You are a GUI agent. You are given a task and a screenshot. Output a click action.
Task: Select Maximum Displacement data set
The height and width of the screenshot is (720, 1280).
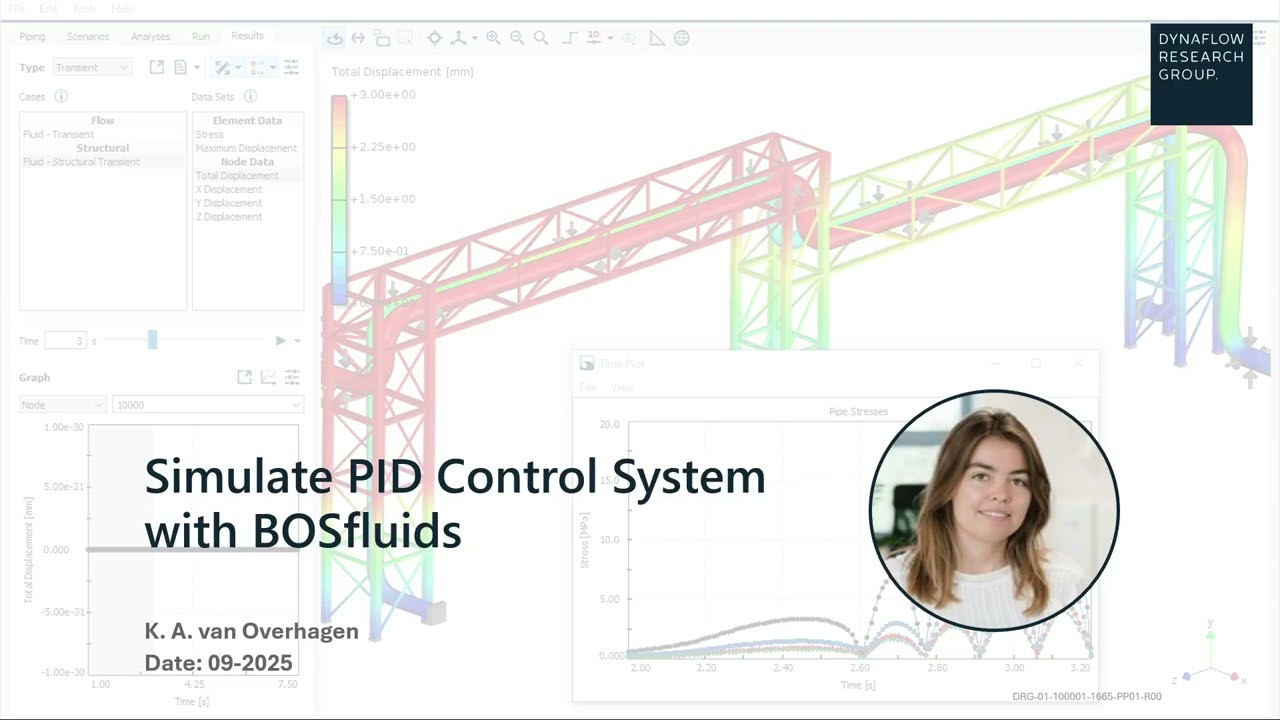click(x=248, y=148)
